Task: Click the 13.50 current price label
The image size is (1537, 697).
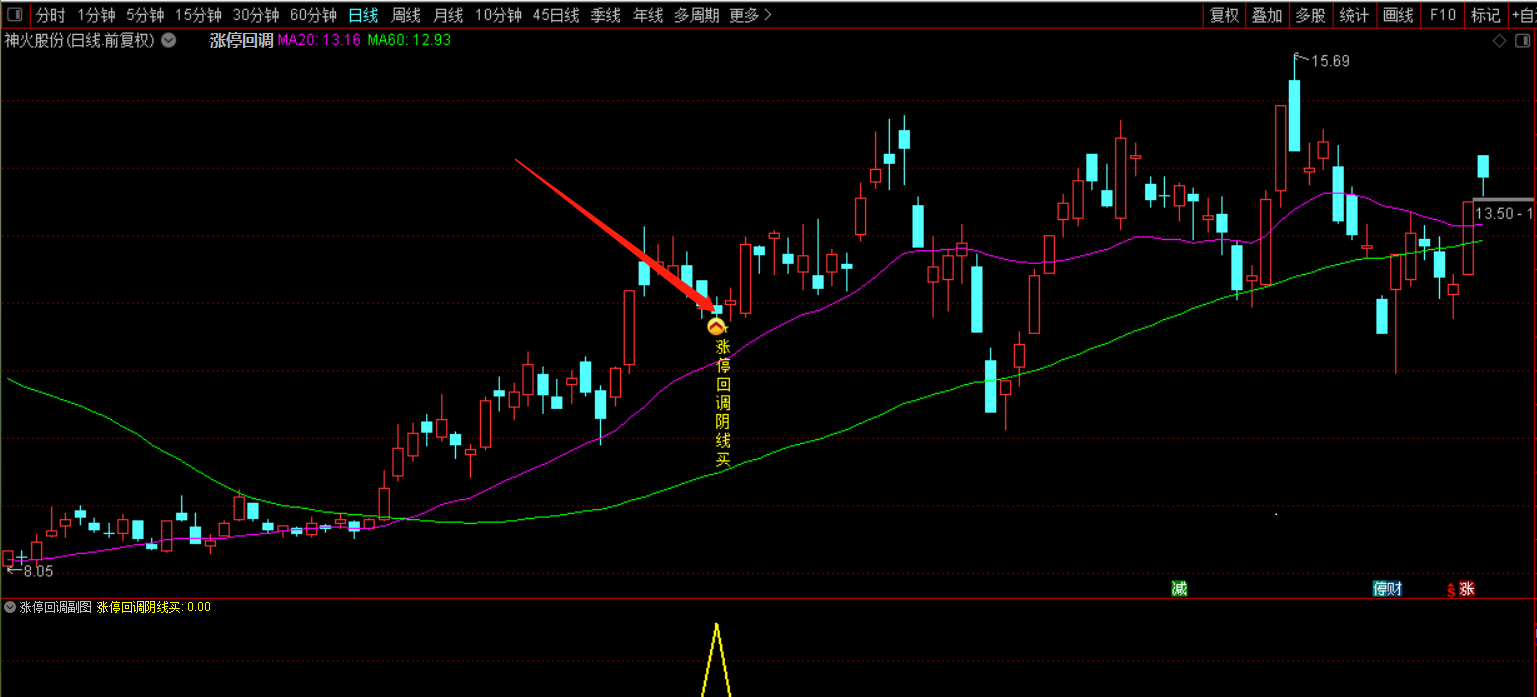Action: click(1503, 213)
